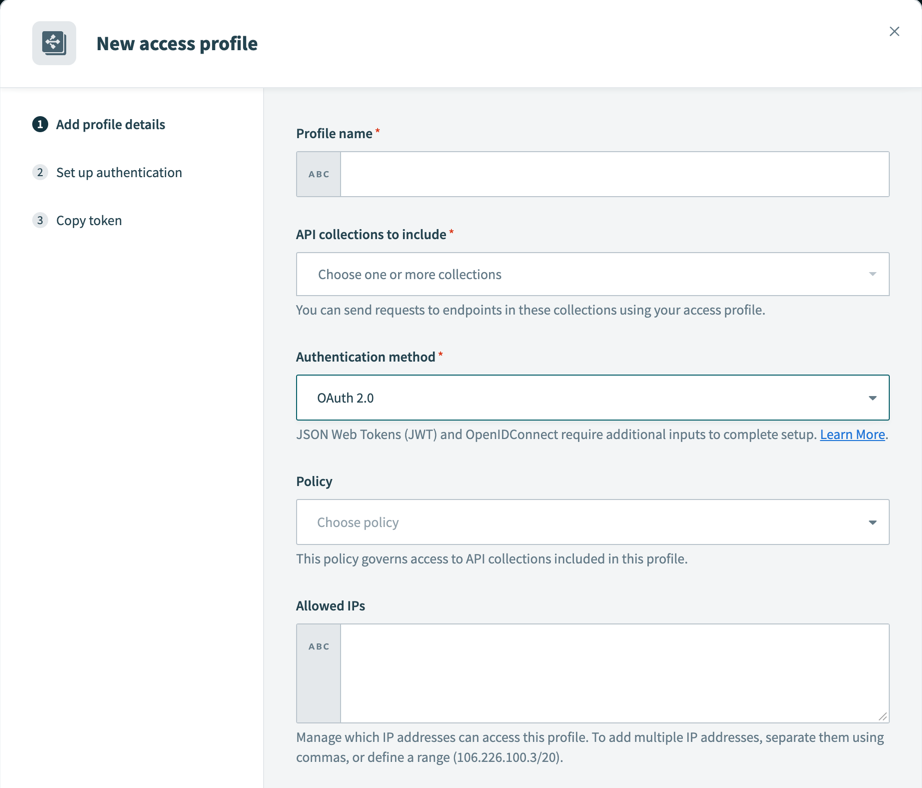This screenshot has height=788, width=922.
Task: Click the ABC icon beside Profile name field
Action: [x=318, y=173]
